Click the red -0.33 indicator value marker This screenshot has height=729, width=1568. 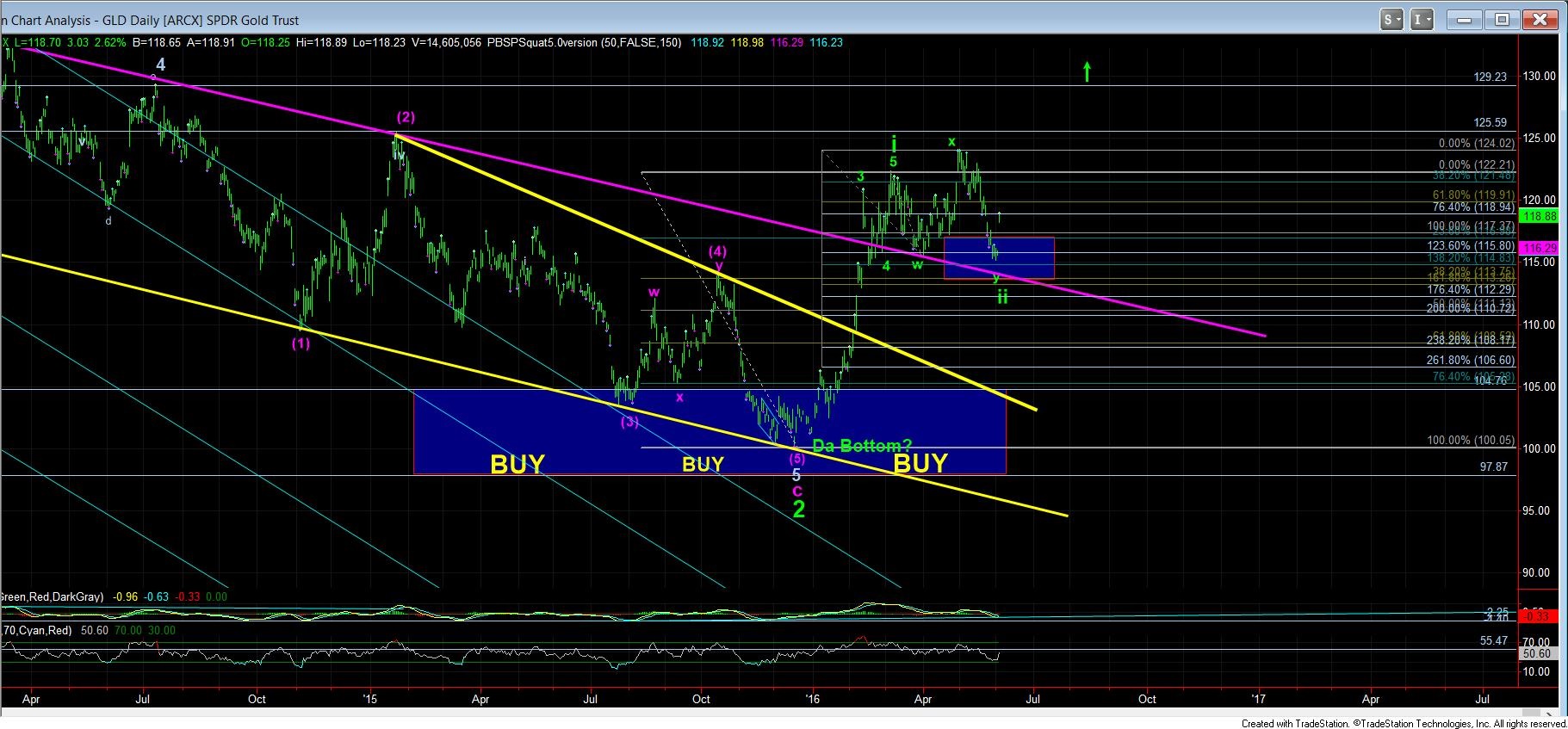1538,616
